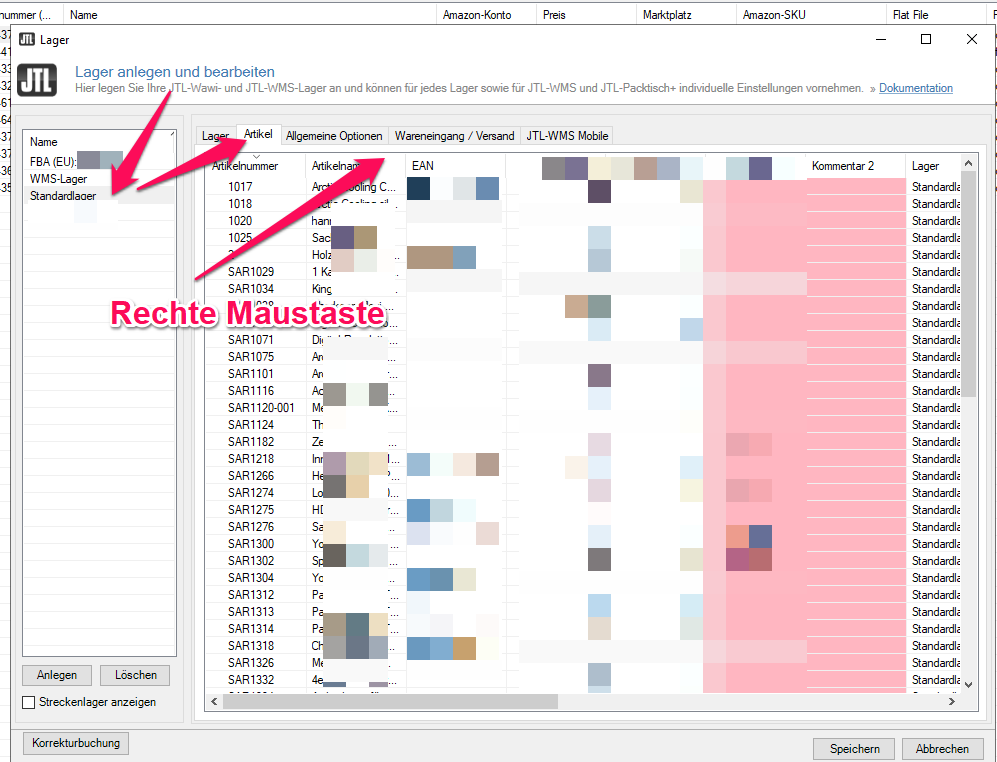The image size is (997, 762).
Task: Switch to Wareneingang / Versand tab
Action: (x=454, y=136)
